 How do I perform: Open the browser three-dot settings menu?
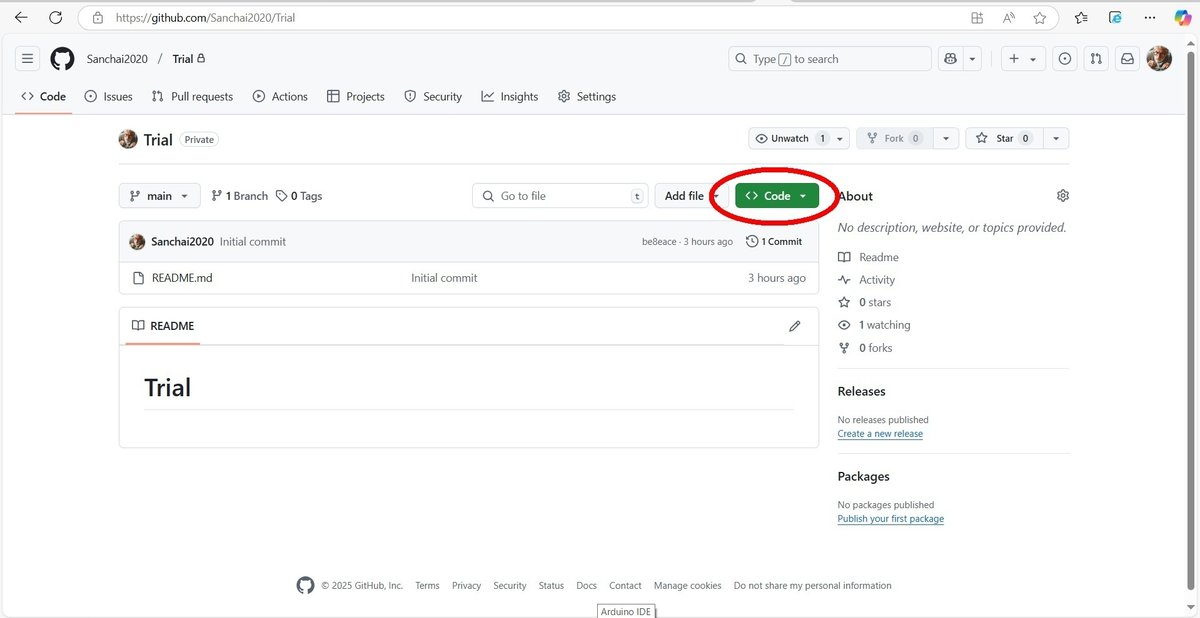tap(1152, 17)
